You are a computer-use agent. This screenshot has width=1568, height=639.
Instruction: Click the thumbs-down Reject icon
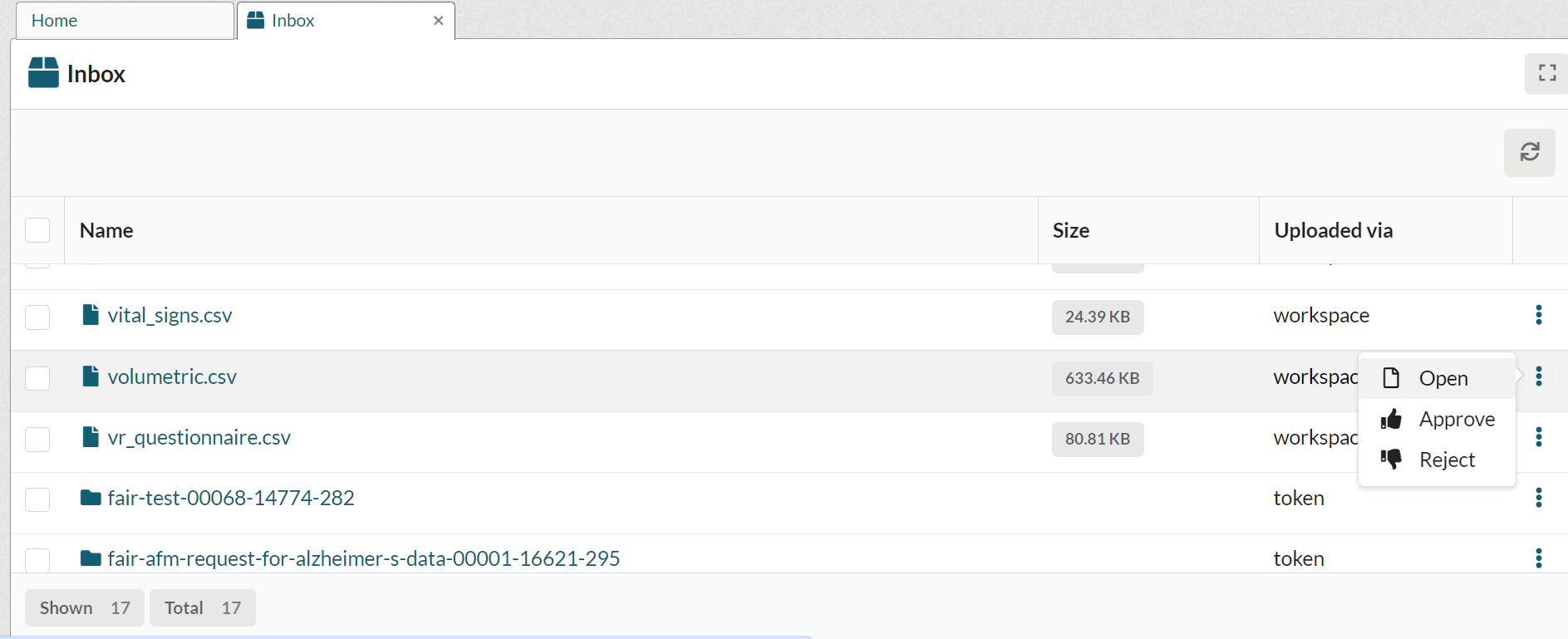coord(1391,459)
